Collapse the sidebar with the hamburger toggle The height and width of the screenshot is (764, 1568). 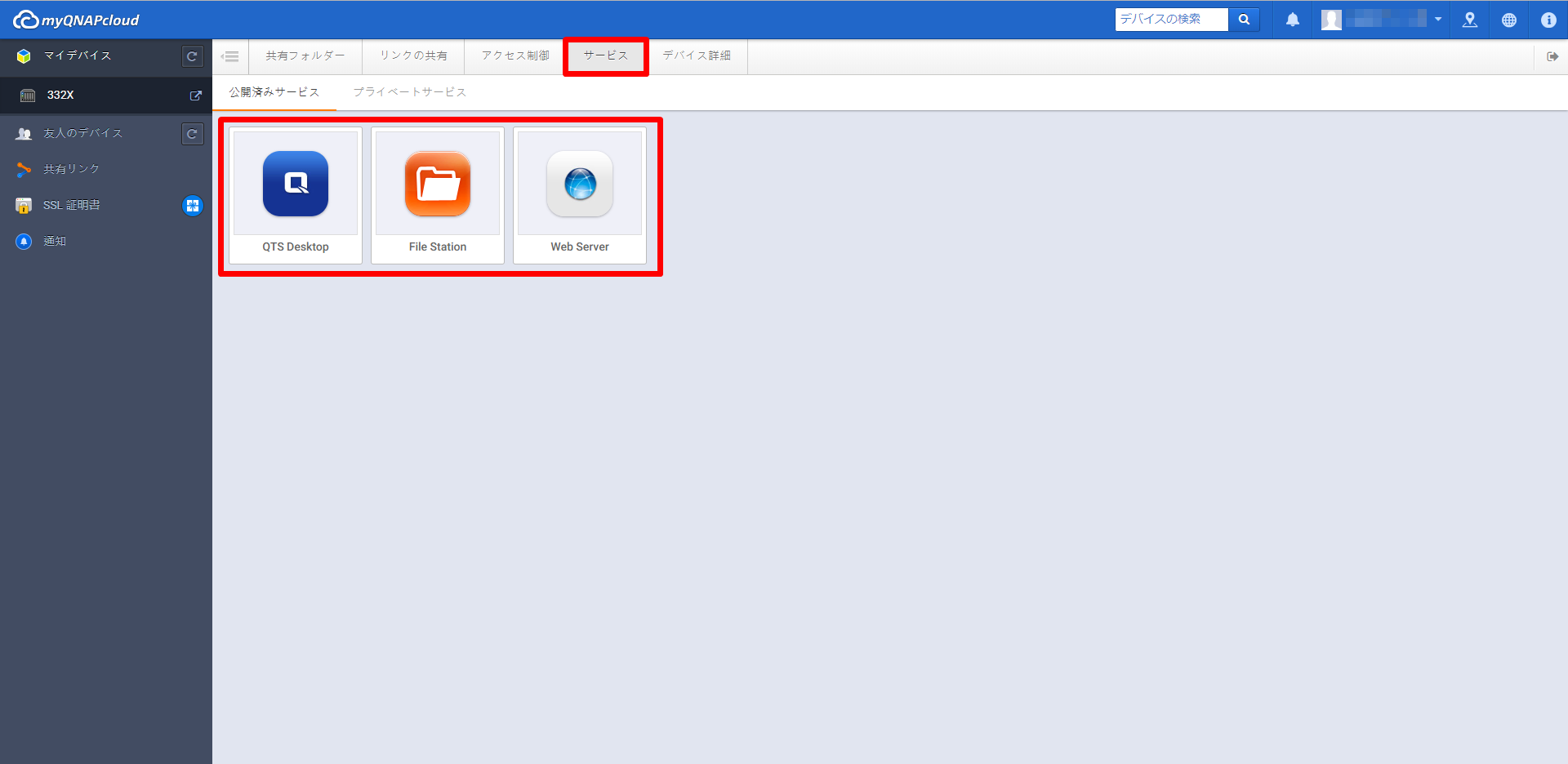(230, 56)
